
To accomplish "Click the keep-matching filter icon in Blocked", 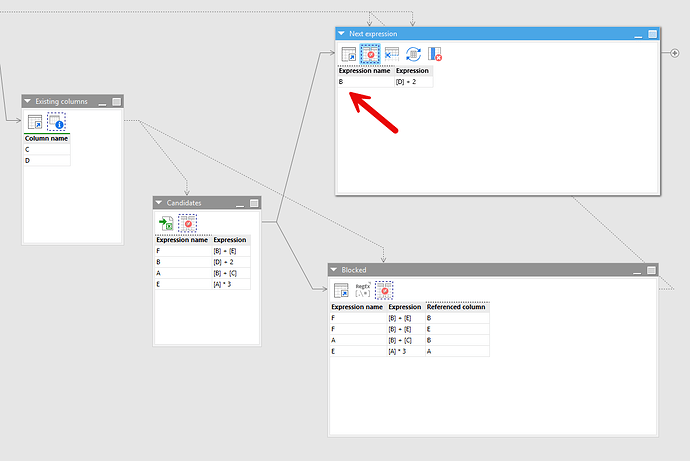I will click(x=384, y=290).
